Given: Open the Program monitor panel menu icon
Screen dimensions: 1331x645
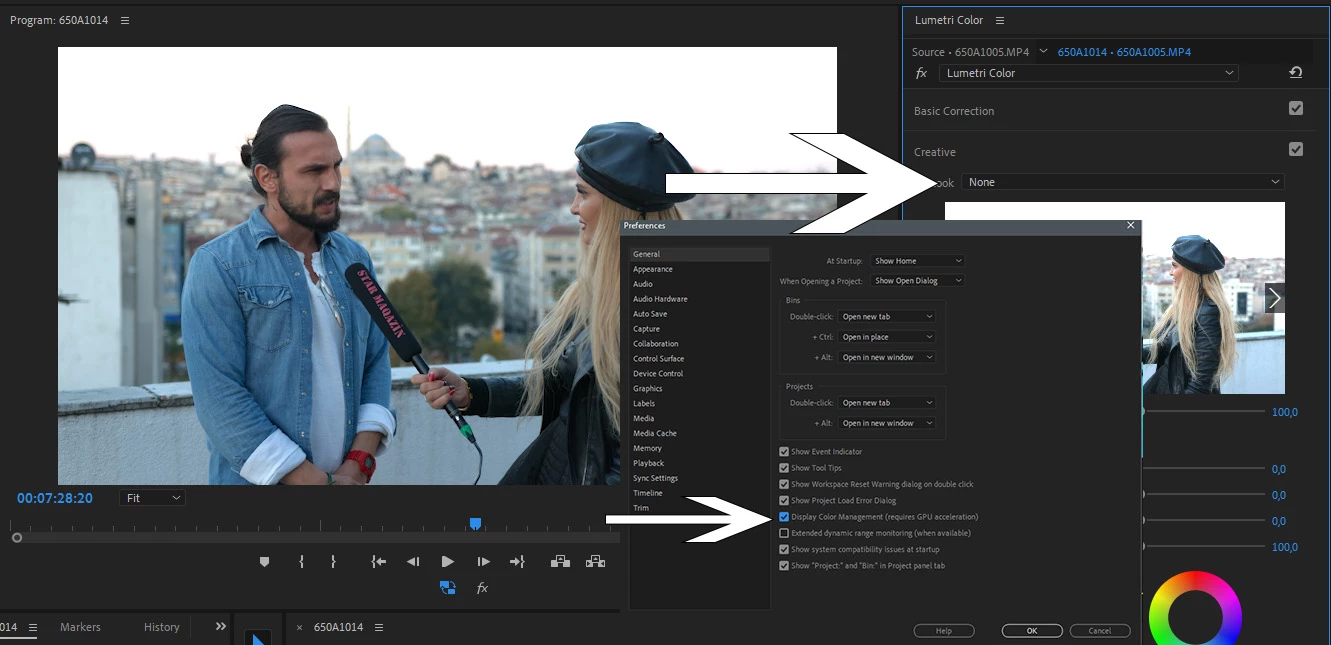Looking at the screenshot, I should click(125, 20).
